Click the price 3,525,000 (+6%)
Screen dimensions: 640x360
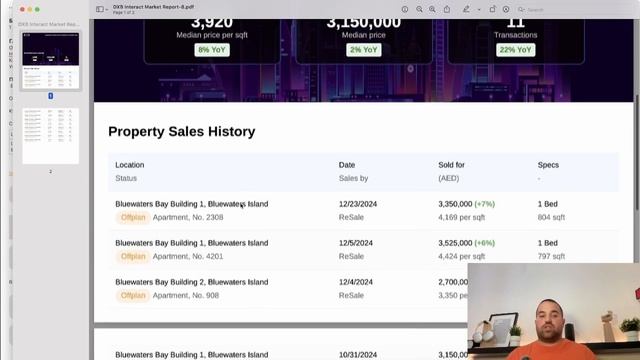pos(467,243)
